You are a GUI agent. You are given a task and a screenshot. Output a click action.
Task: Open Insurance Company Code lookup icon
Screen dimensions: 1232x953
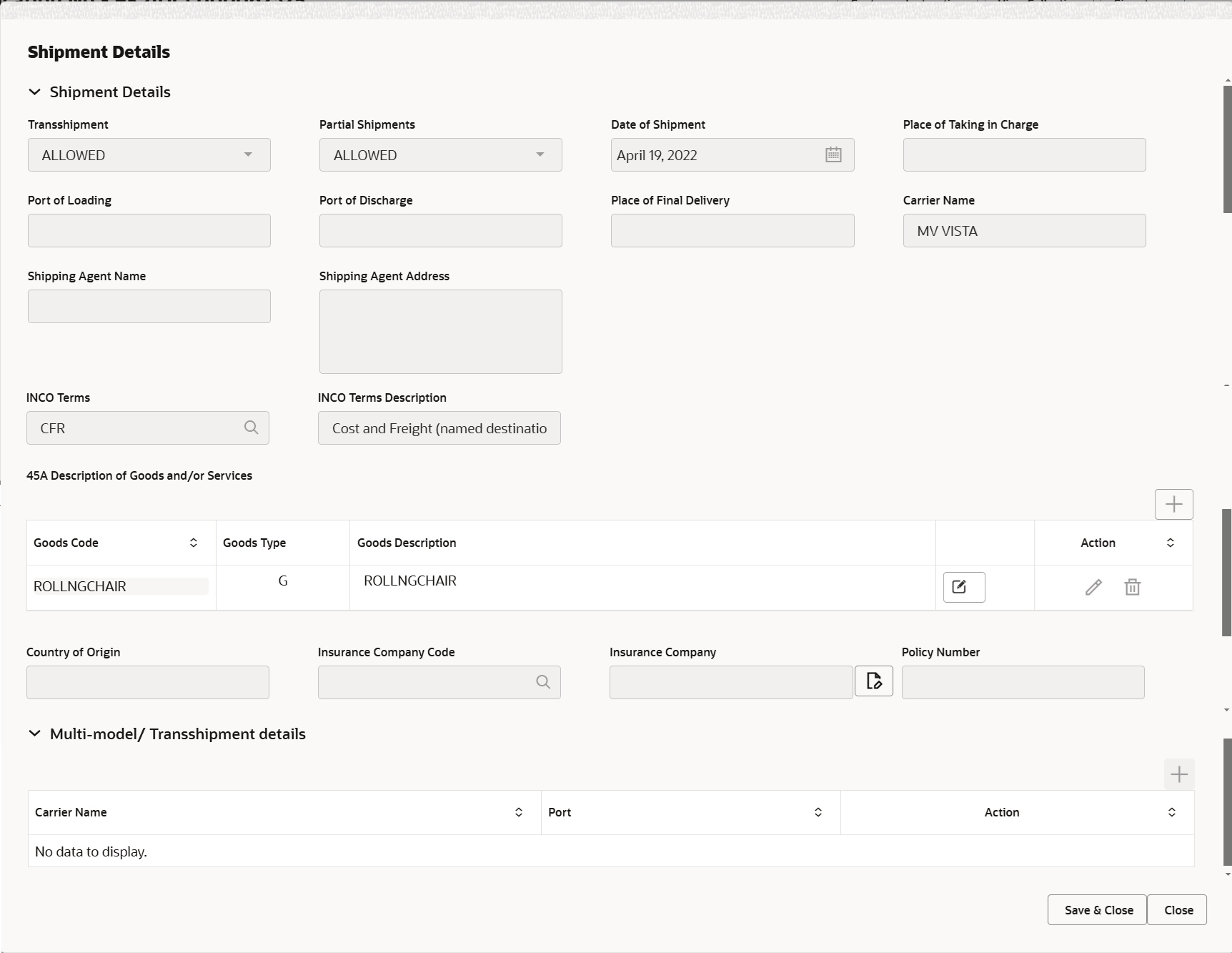point(543,682)
